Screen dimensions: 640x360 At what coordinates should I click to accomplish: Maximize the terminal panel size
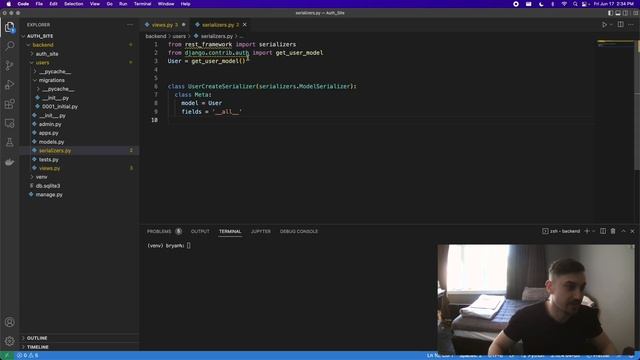(623, 231)
